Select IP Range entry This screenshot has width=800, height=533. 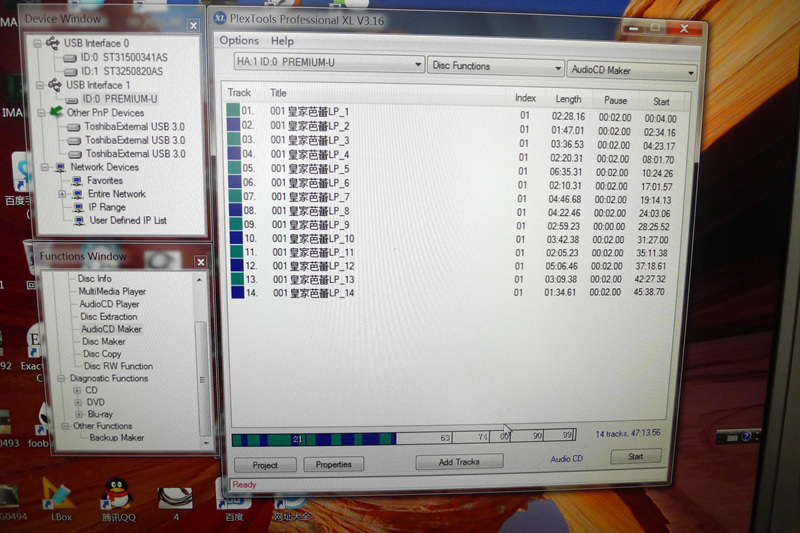107,207
